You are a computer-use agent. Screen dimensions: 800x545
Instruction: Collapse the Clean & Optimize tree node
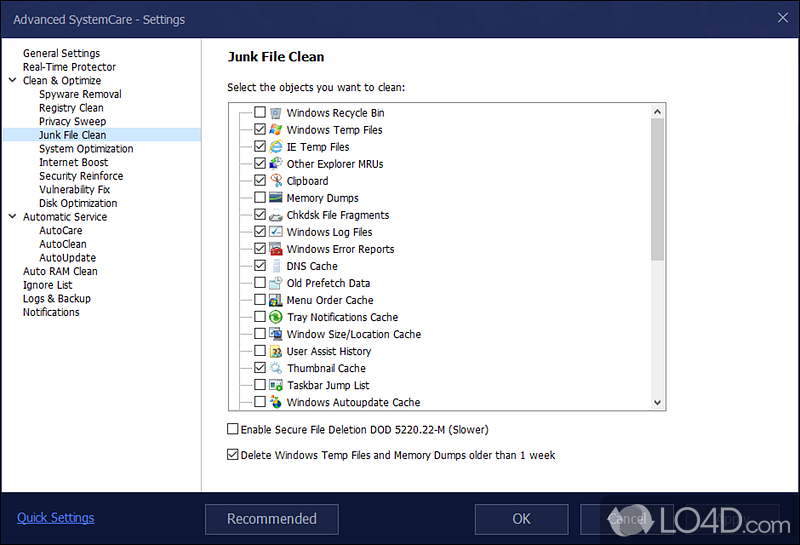[x=13, y=81]
